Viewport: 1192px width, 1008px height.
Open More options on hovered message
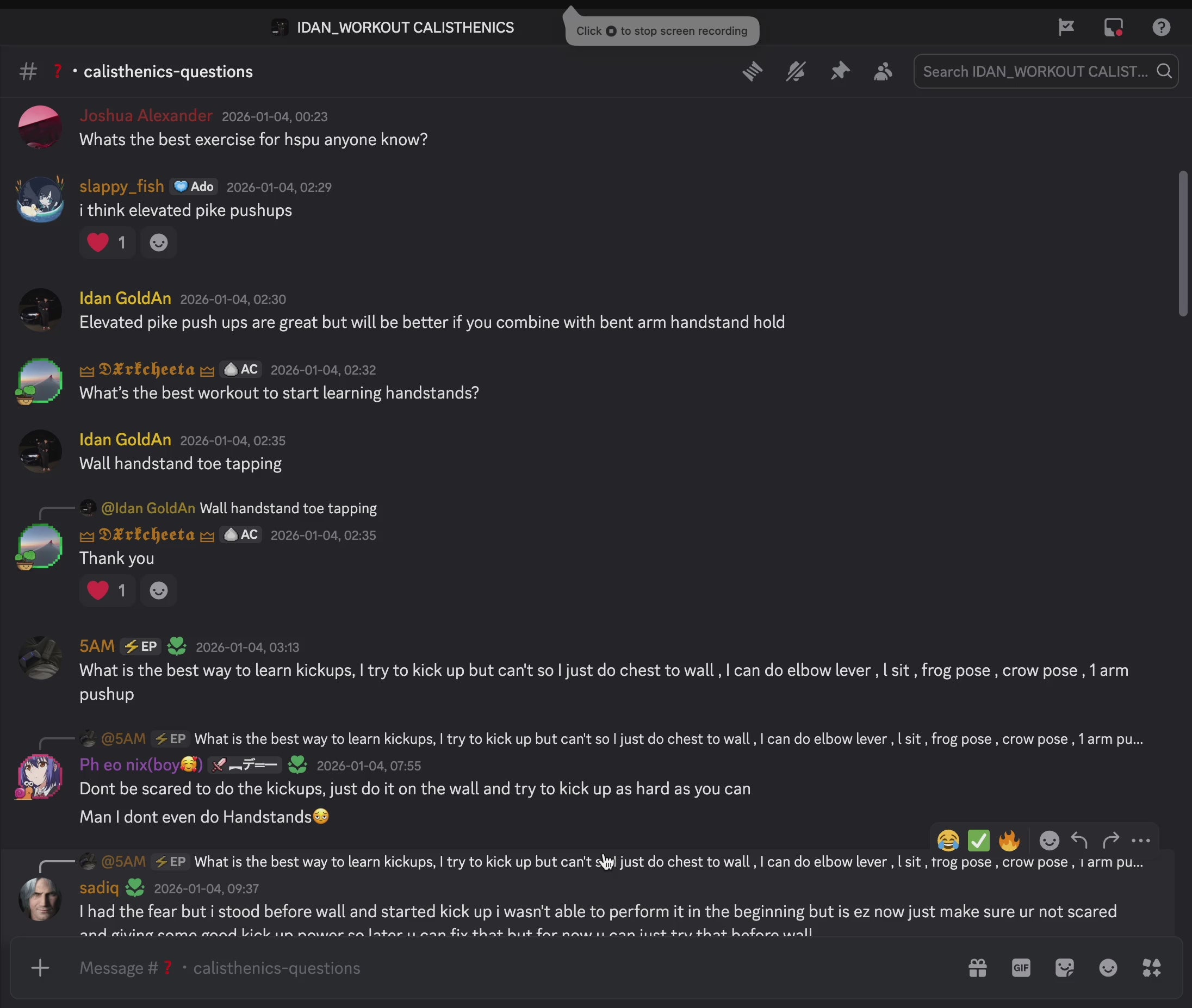click(x=1140, y=840)
